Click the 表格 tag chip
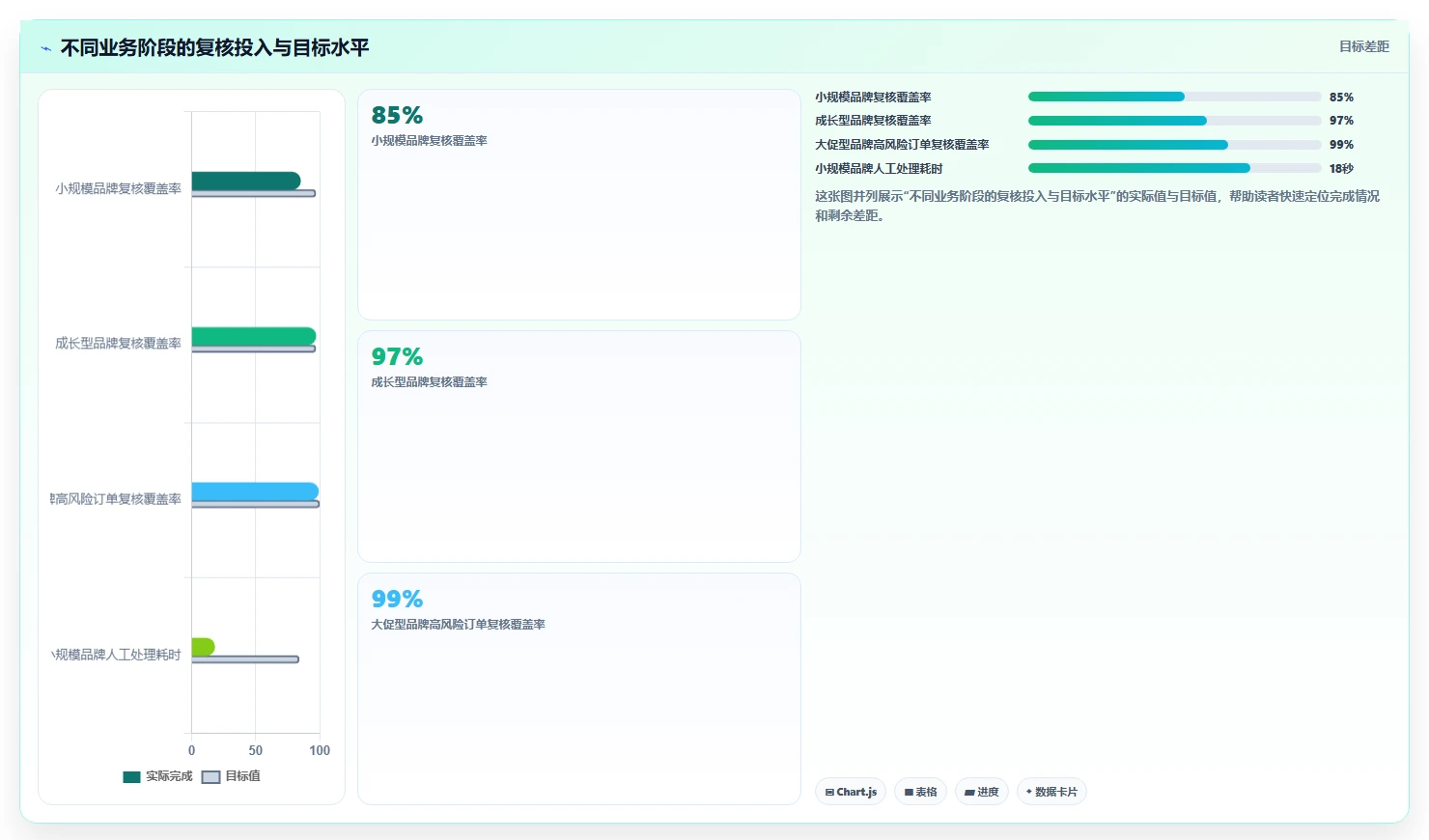1429x840 pixels. tap(920, 792)
